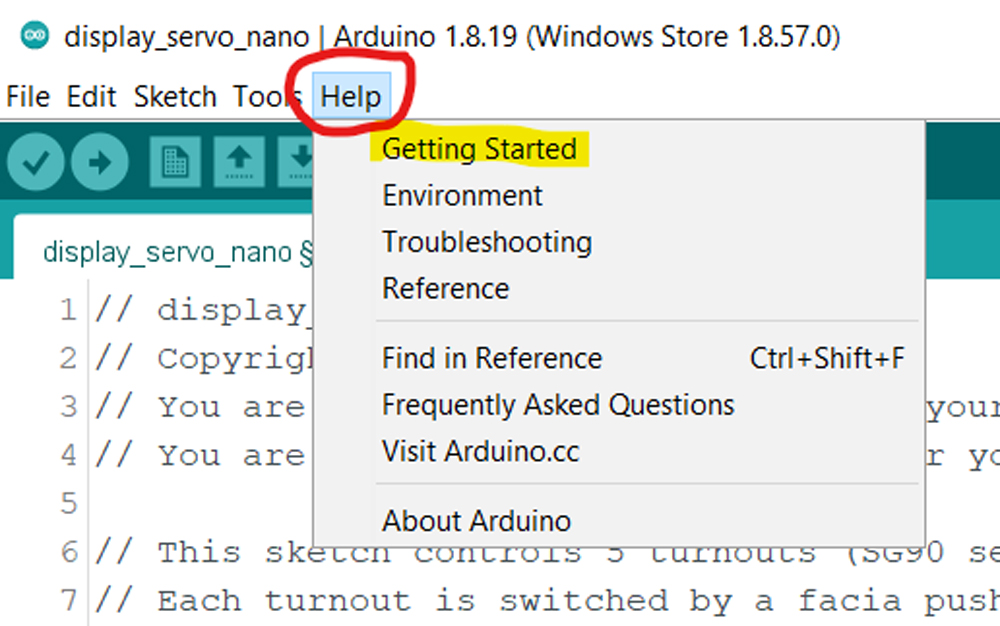Click line number 2 in editor gutter

[68, 358]
